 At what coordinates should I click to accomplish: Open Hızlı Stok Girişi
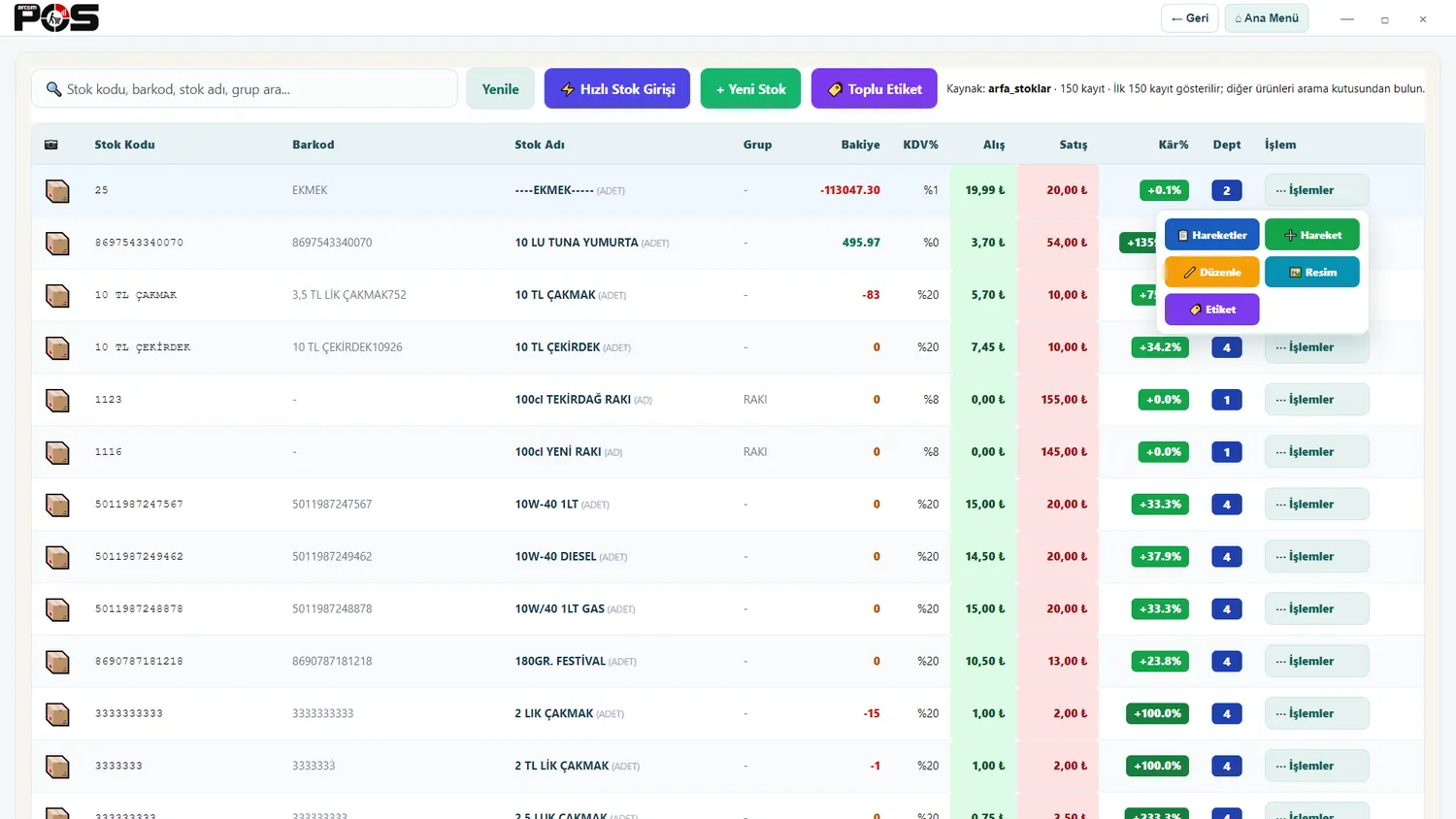tap(617, 88)
